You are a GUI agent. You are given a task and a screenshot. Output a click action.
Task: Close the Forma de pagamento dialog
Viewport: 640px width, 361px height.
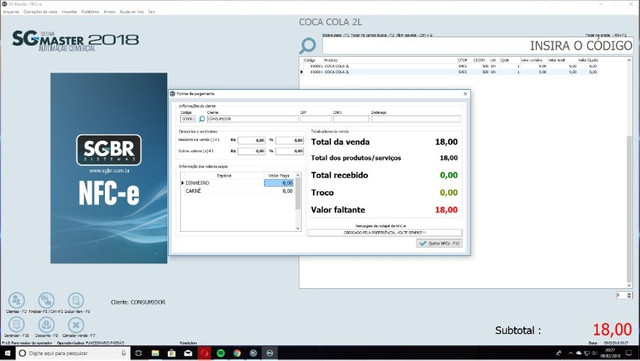[465, 94]
